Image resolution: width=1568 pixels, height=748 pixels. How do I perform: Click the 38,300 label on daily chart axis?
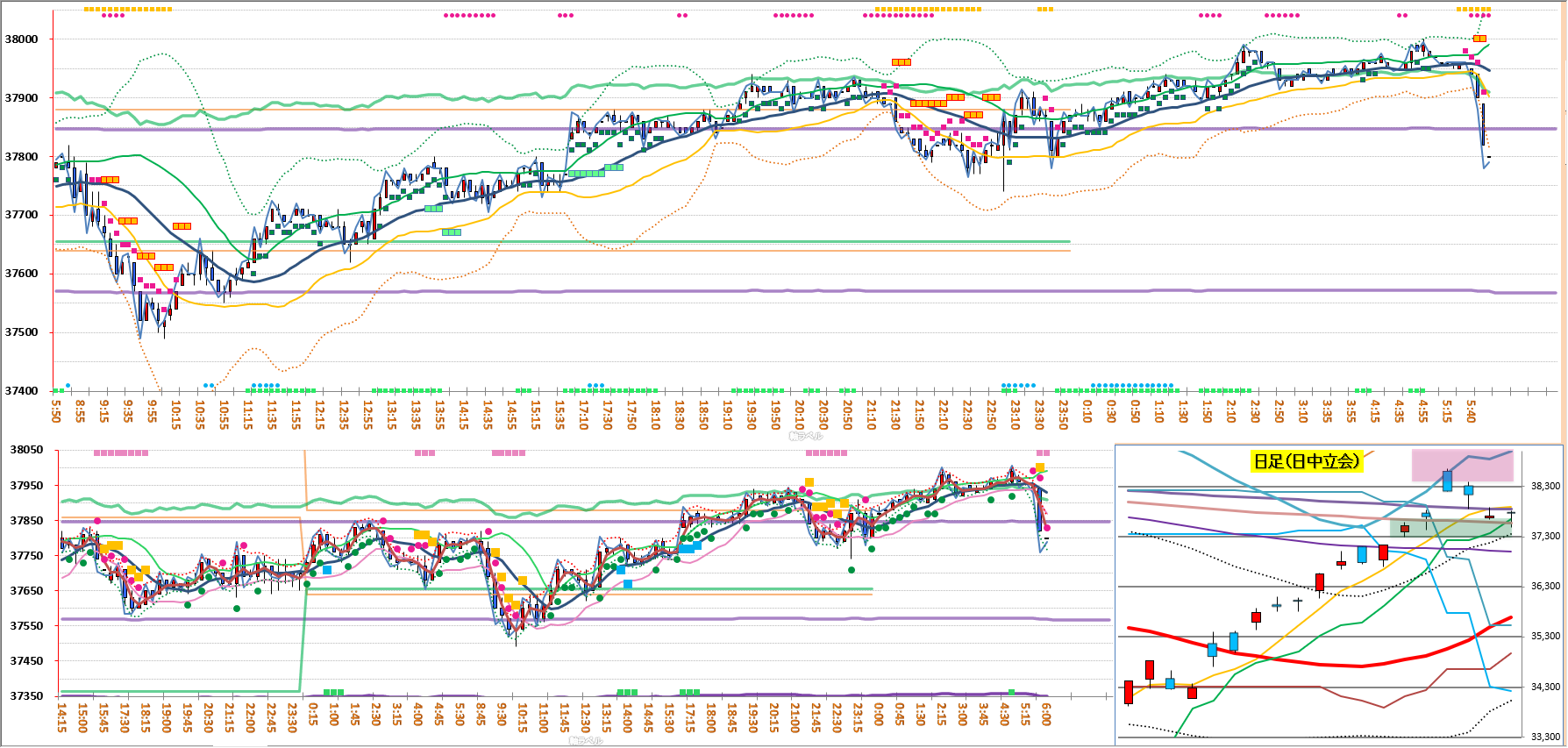coord(1545,486)
